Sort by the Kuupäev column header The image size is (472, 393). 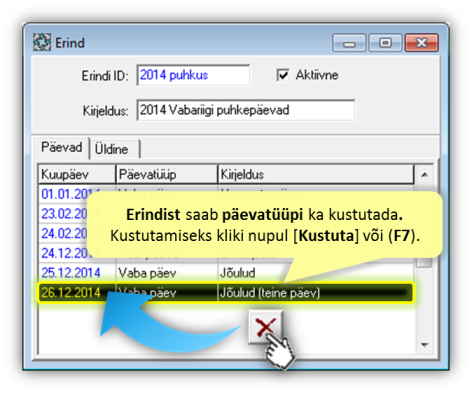click(77, 174)
